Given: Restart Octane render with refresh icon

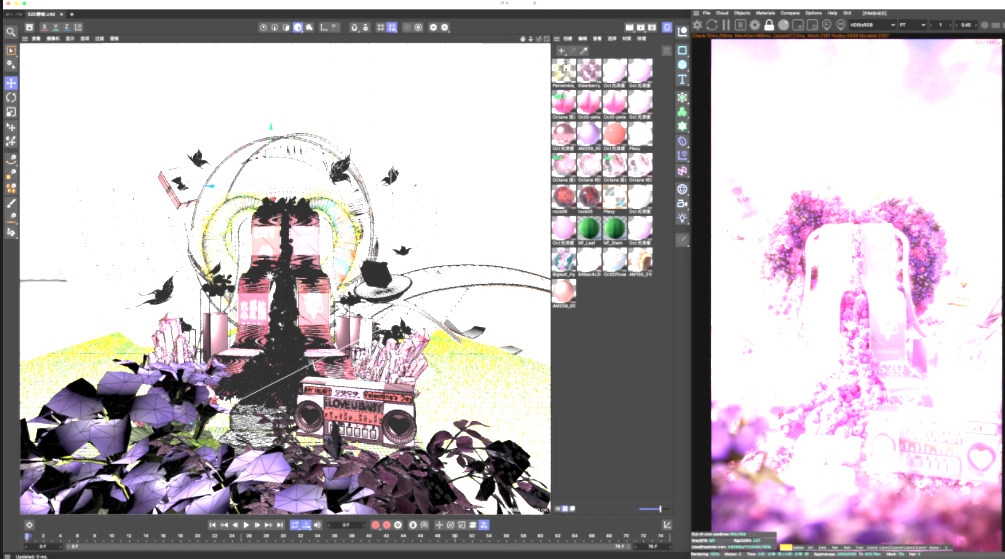Looking at the screenshot, I should coord(711,24).
